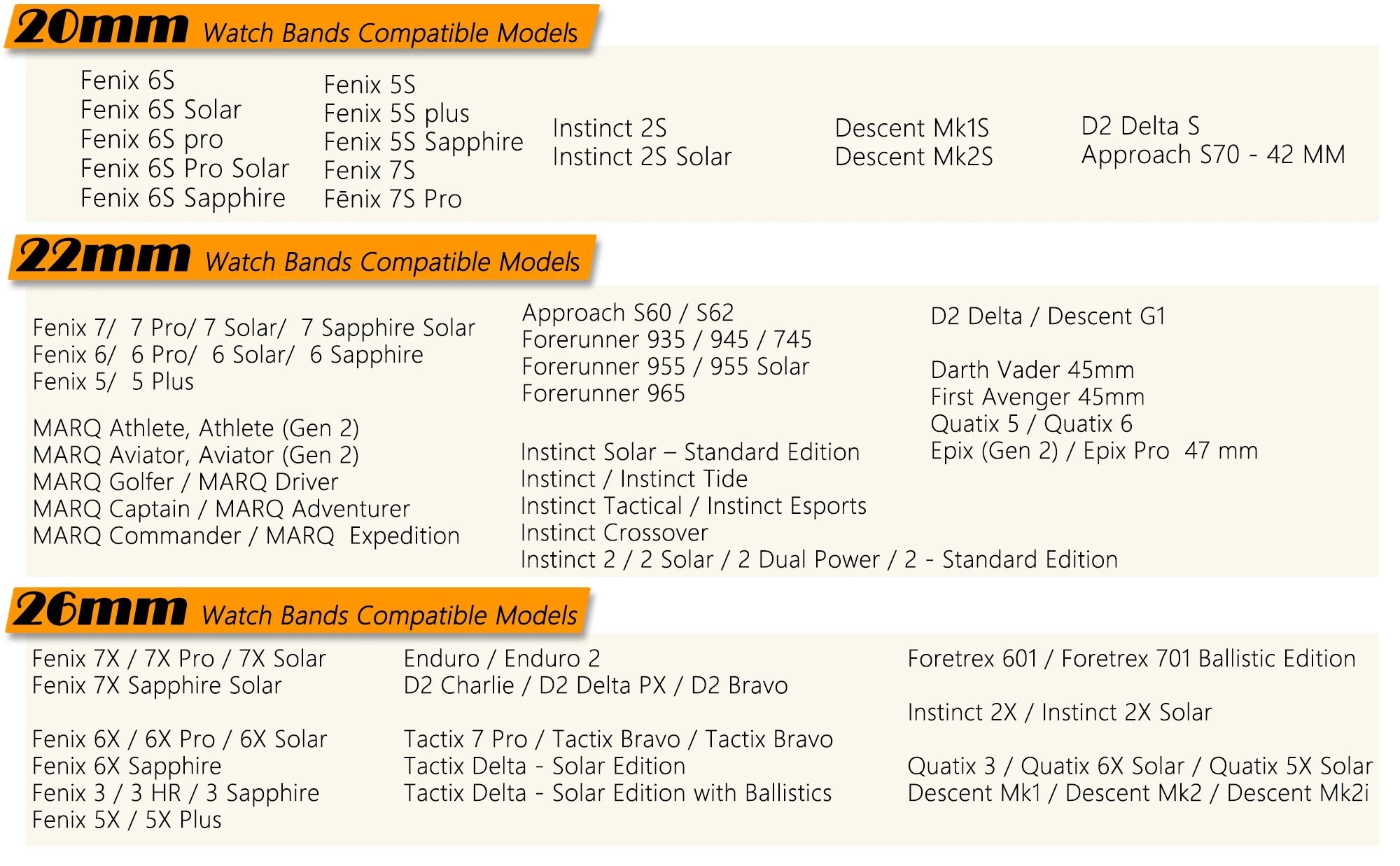Image resolution: width=1400 pixels, height=866 pixels.
Task: Click the Fenix 7S Pro line
Action: click(x=393, y=200)
